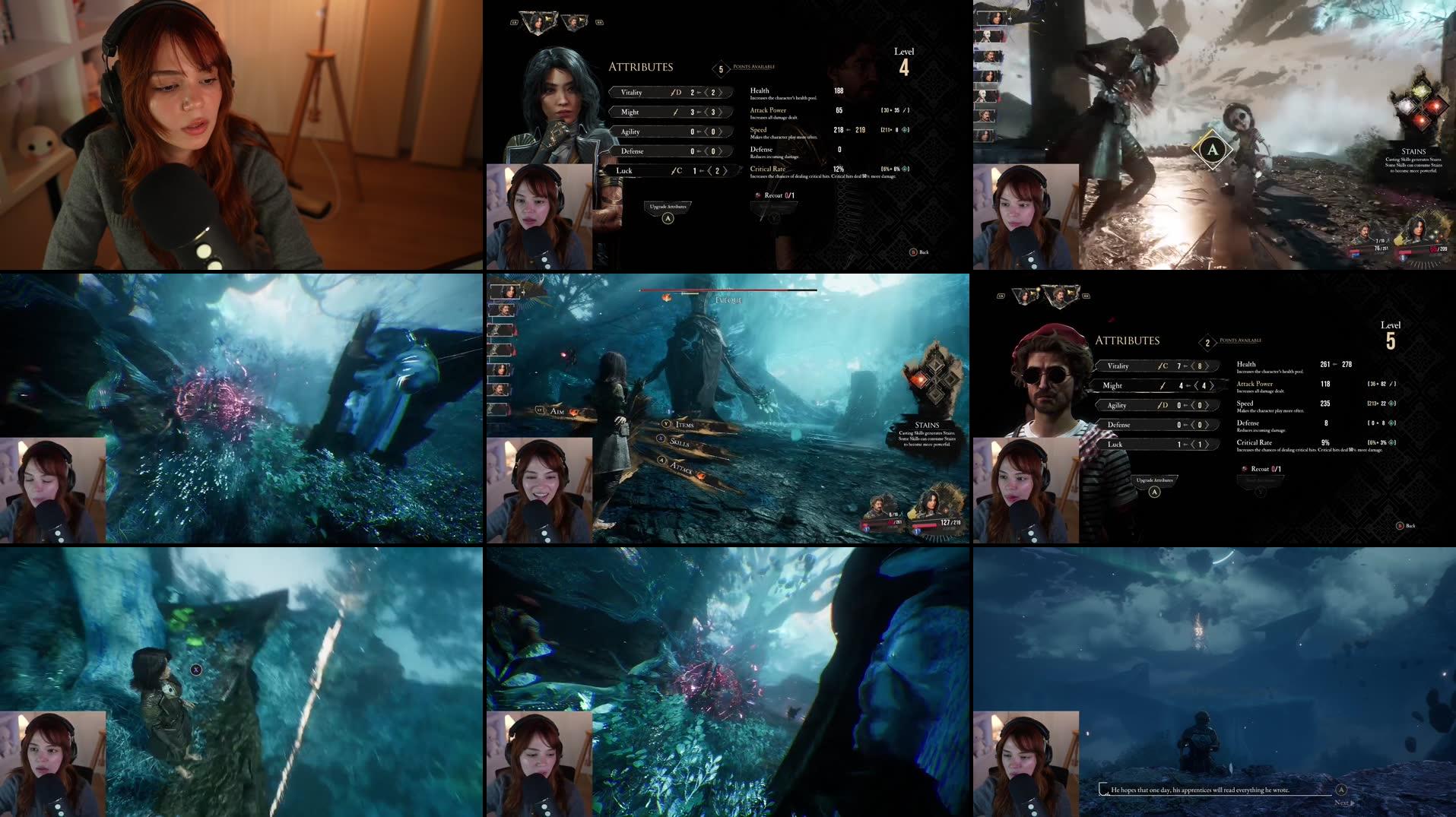
Task: Increase Might on the Level 4 attributes screen
Action: pos(720,112)
